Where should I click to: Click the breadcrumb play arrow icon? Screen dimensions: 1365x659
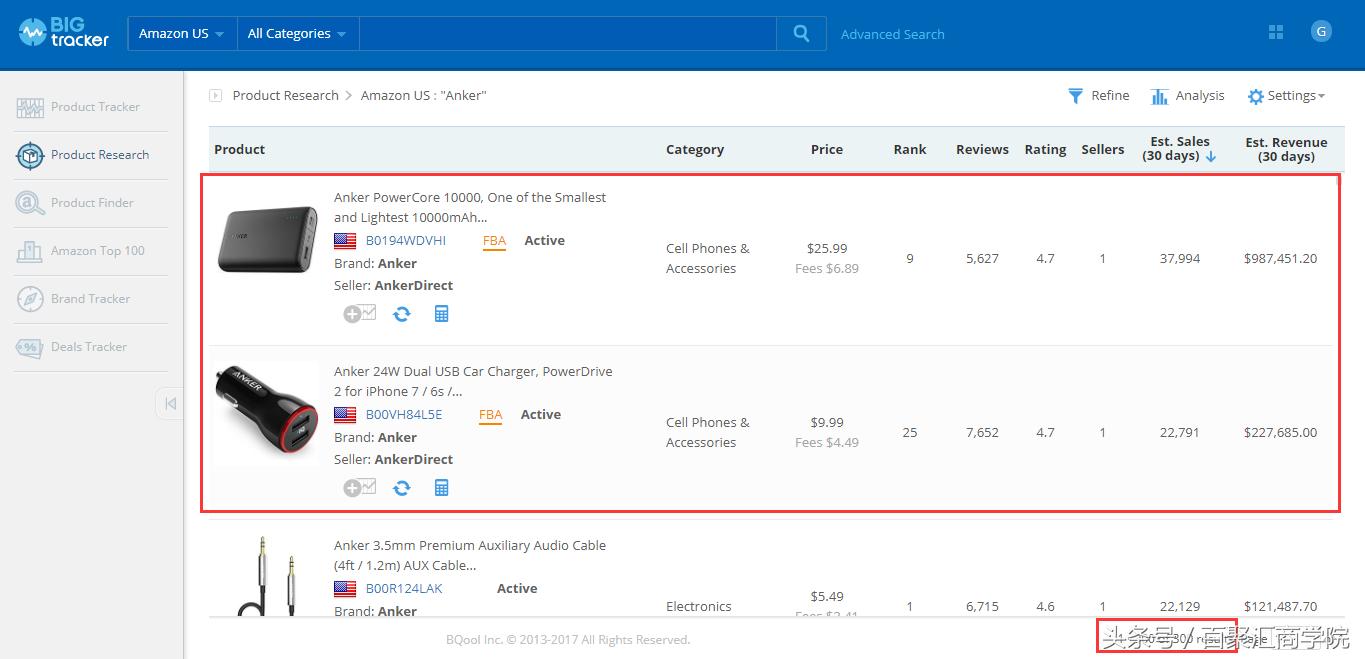point(215,95)
